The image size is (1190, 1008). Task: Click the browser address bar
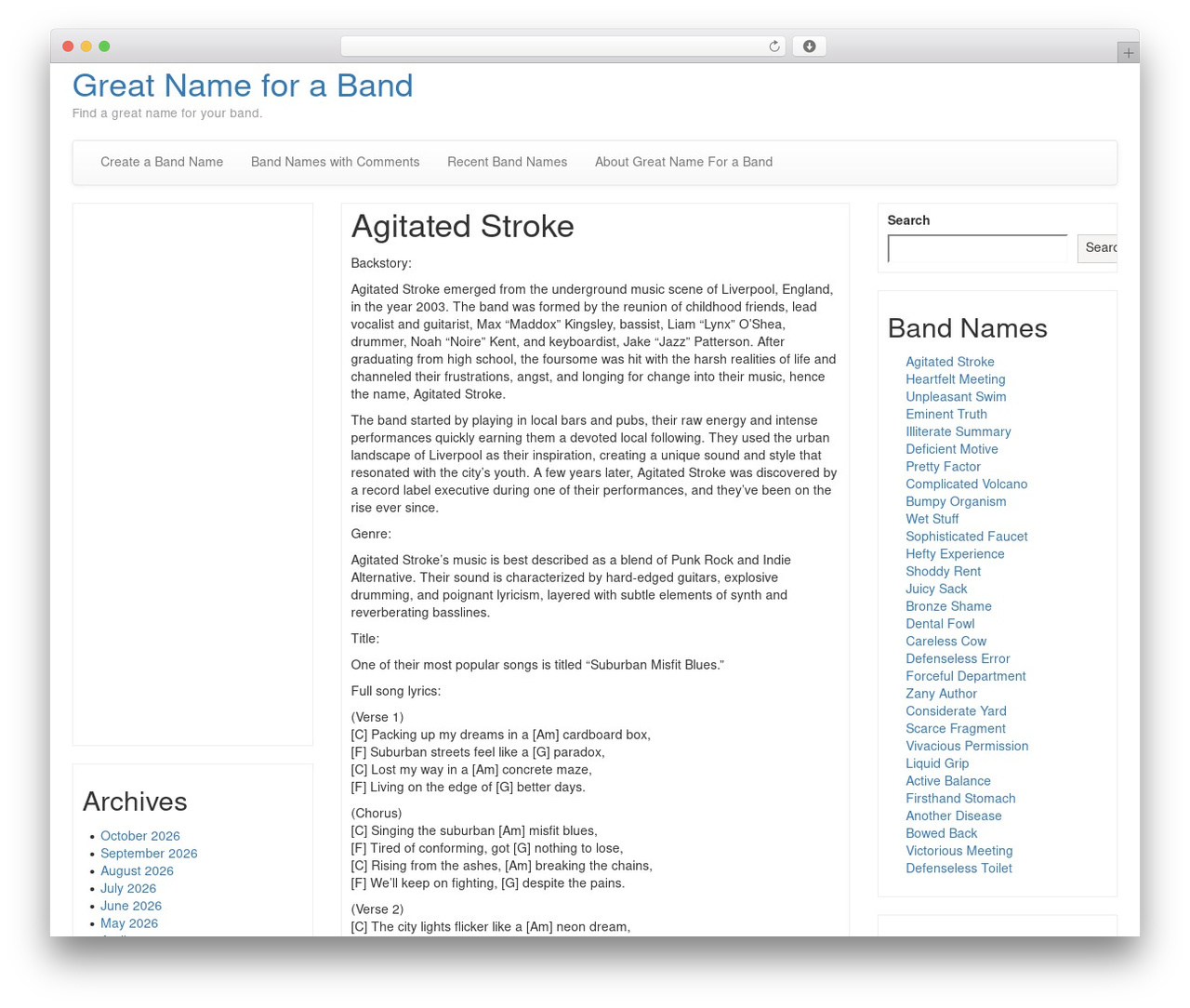(562, 46)
